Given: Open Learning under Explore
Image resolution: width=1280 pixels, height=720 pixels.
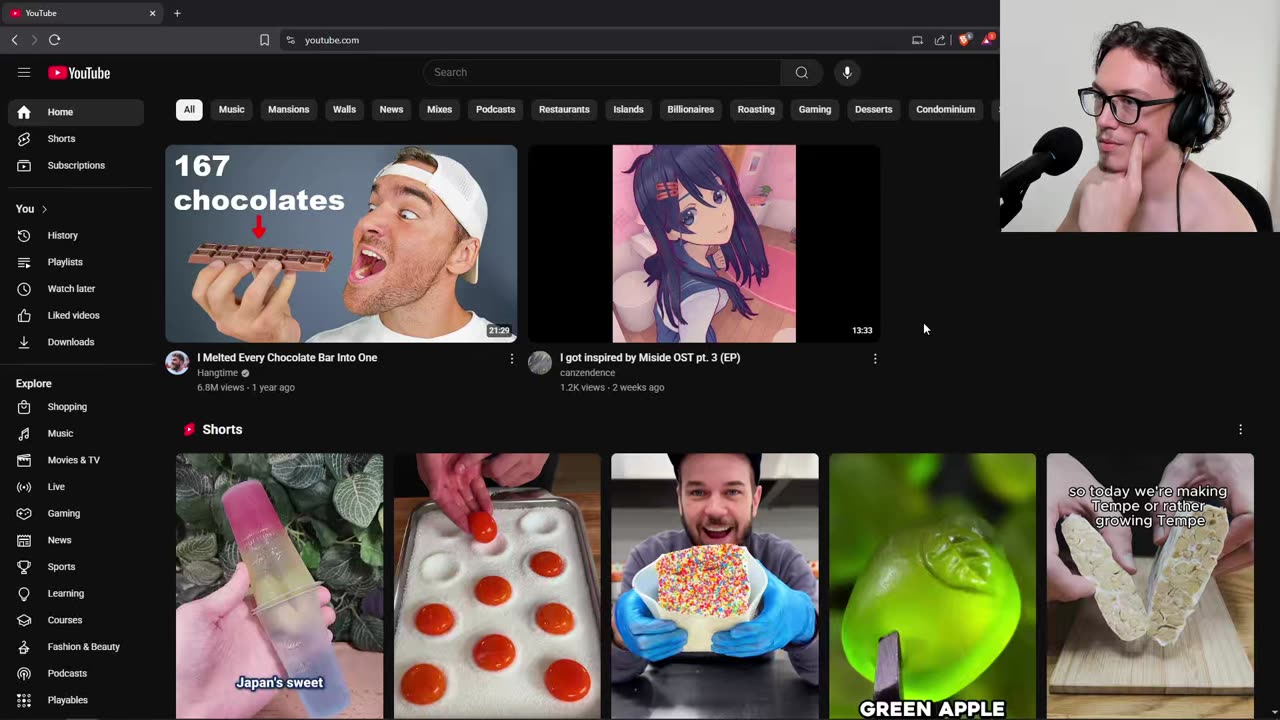Looking at the screenshot, I should point(76,593).
